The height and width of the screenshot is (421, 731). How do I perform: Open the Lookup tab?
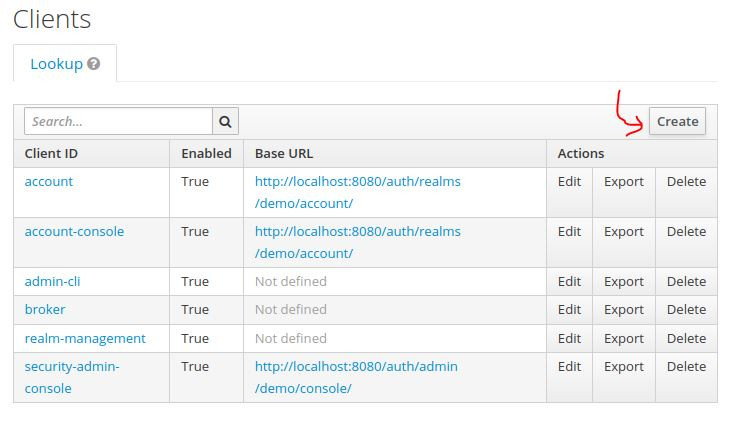pyautogui.click(x=57, y=64)
